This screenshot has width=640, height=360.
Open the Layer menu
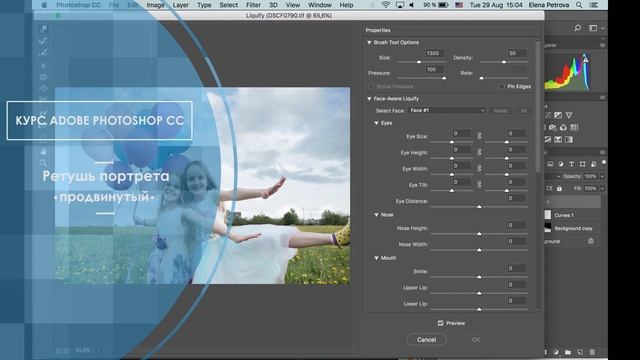180,5
